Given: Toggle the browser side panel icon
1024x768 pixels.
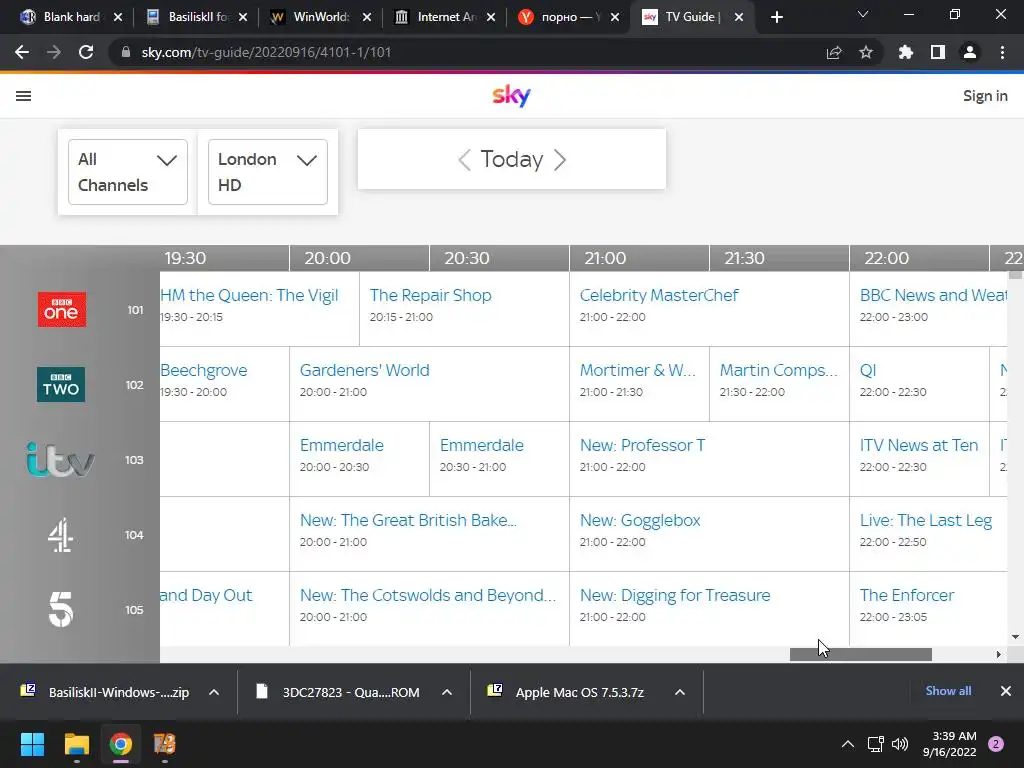Looking at the screenshot, I should [938, 52].
